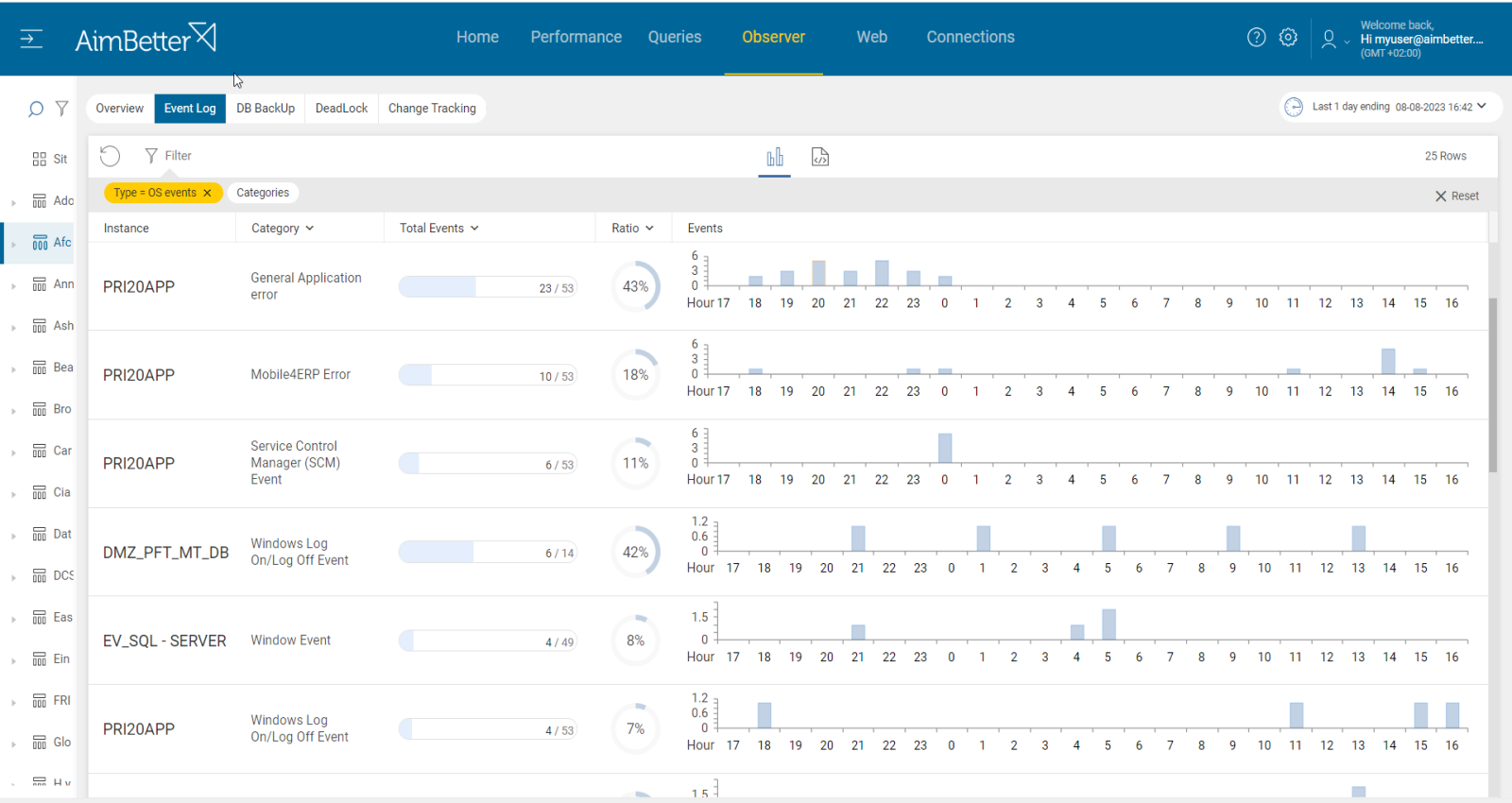
Task: Open settings gear icon
Action: [1288, 38]
